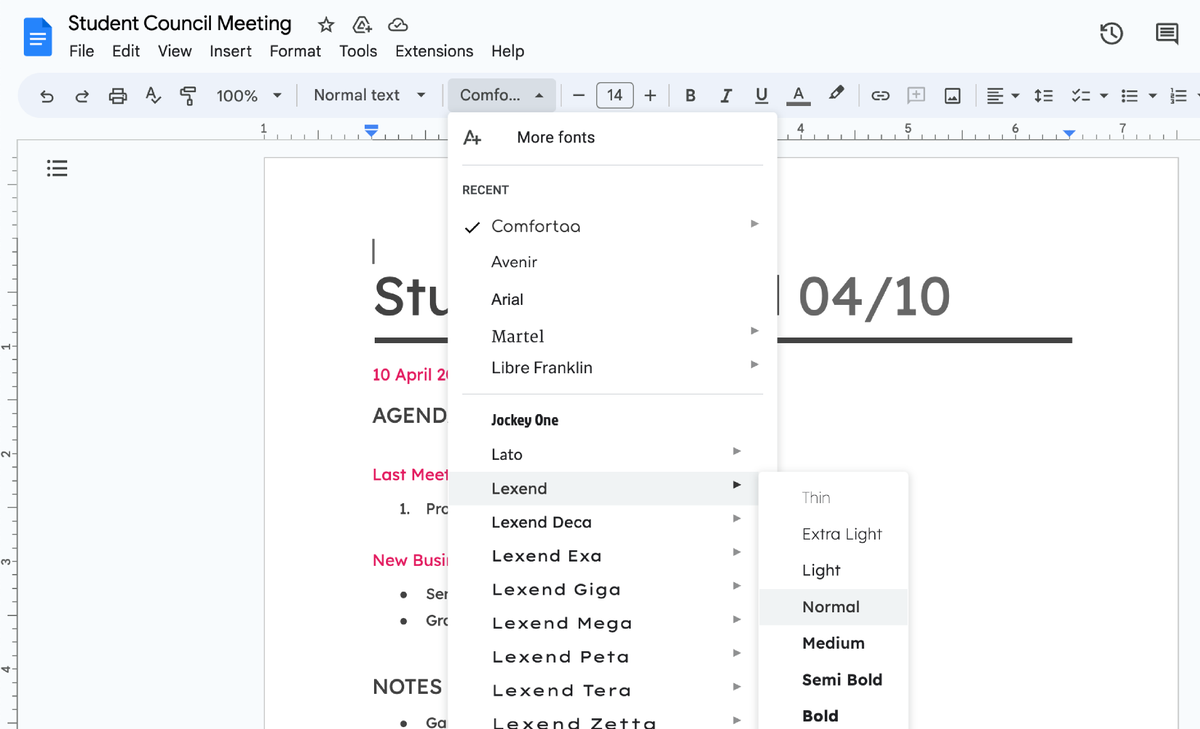The width and height of the screenshot is (1200, 729).
Task: Click the move to Drive folder icon
Action: tap(362, 25)
